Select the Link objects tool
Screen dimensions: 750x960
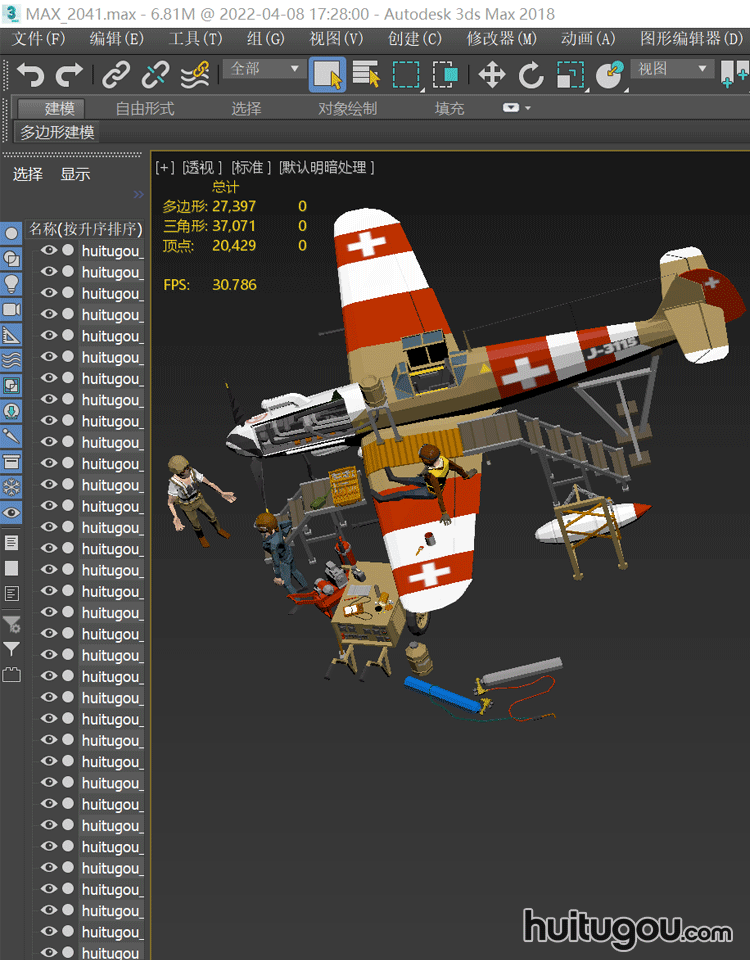tap(117, 75)
